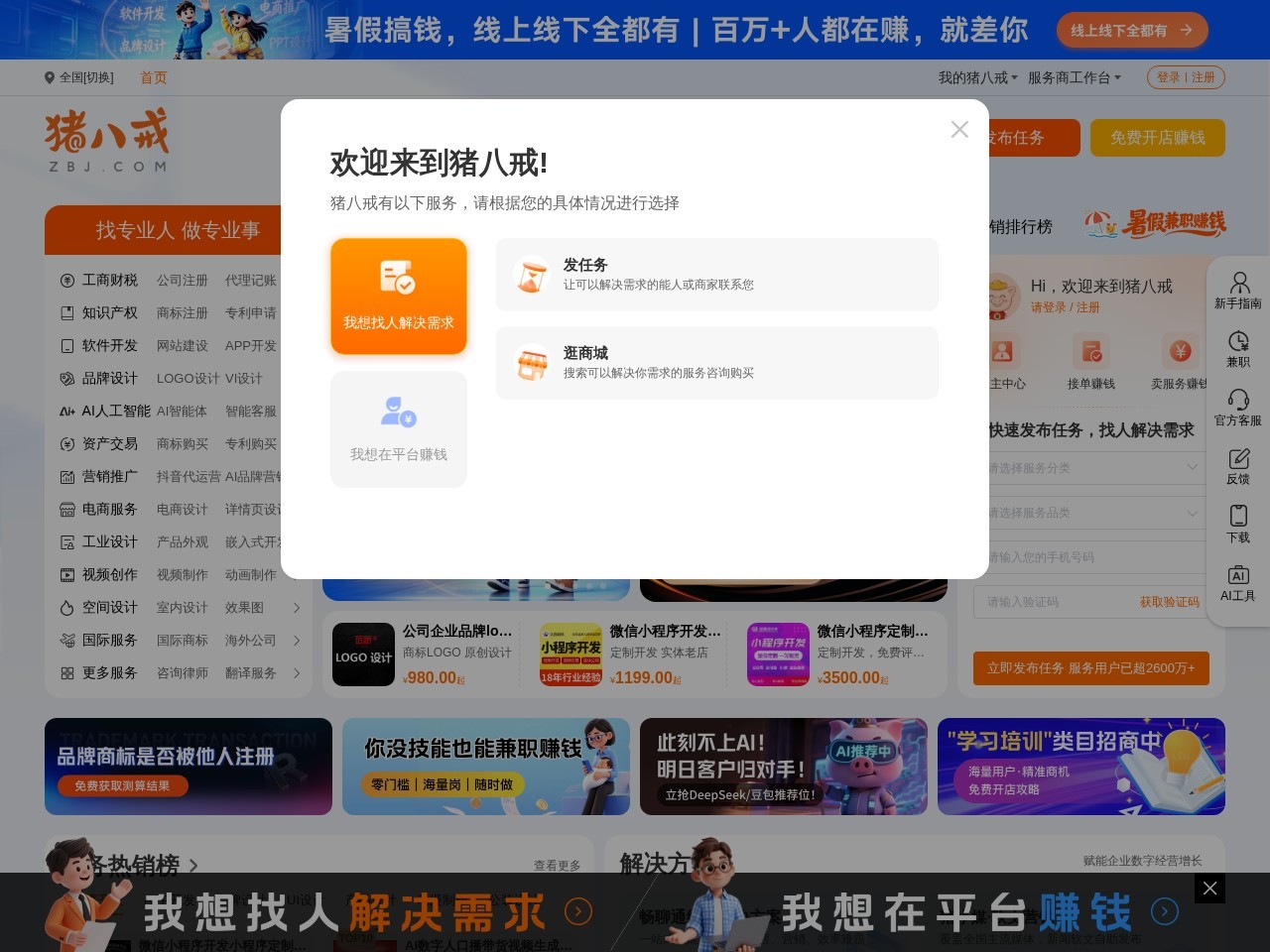Open the 知识产权 category
This screenshot has width=1270, height=952.
point(109,313)
